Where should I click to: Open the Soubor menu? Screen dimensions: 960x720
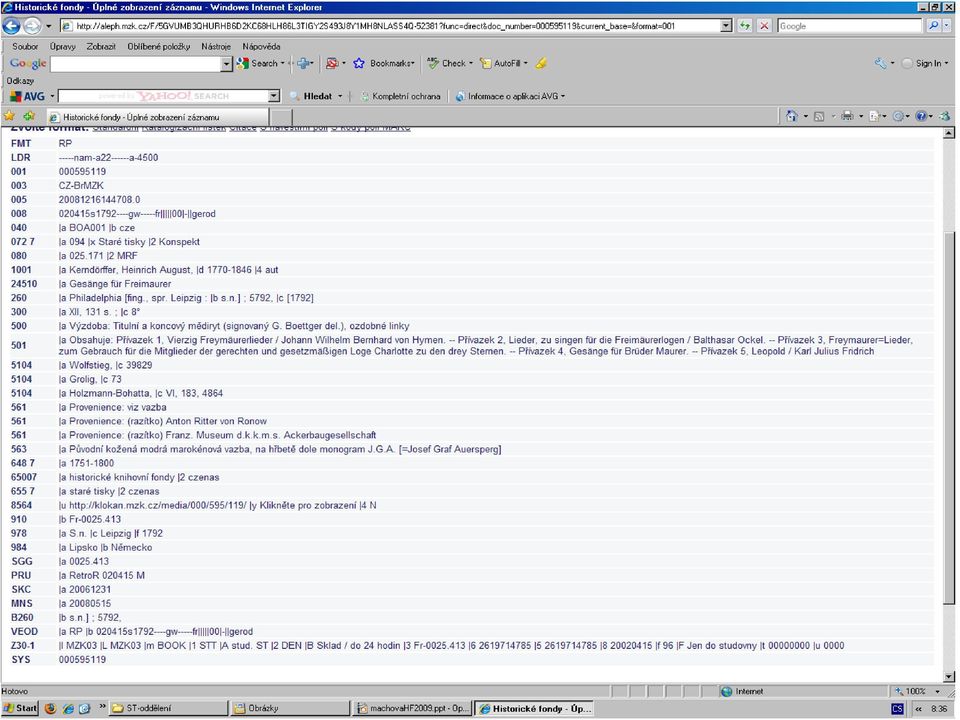click(x=25, y=47)
